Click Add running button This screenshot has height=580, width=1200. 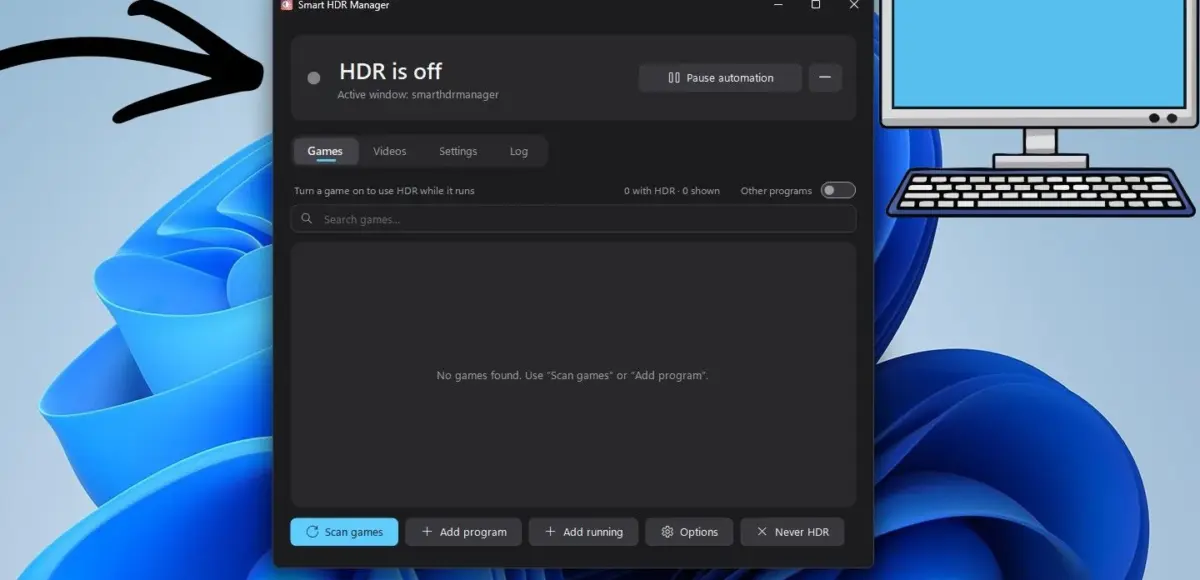(x=584, y=532)
